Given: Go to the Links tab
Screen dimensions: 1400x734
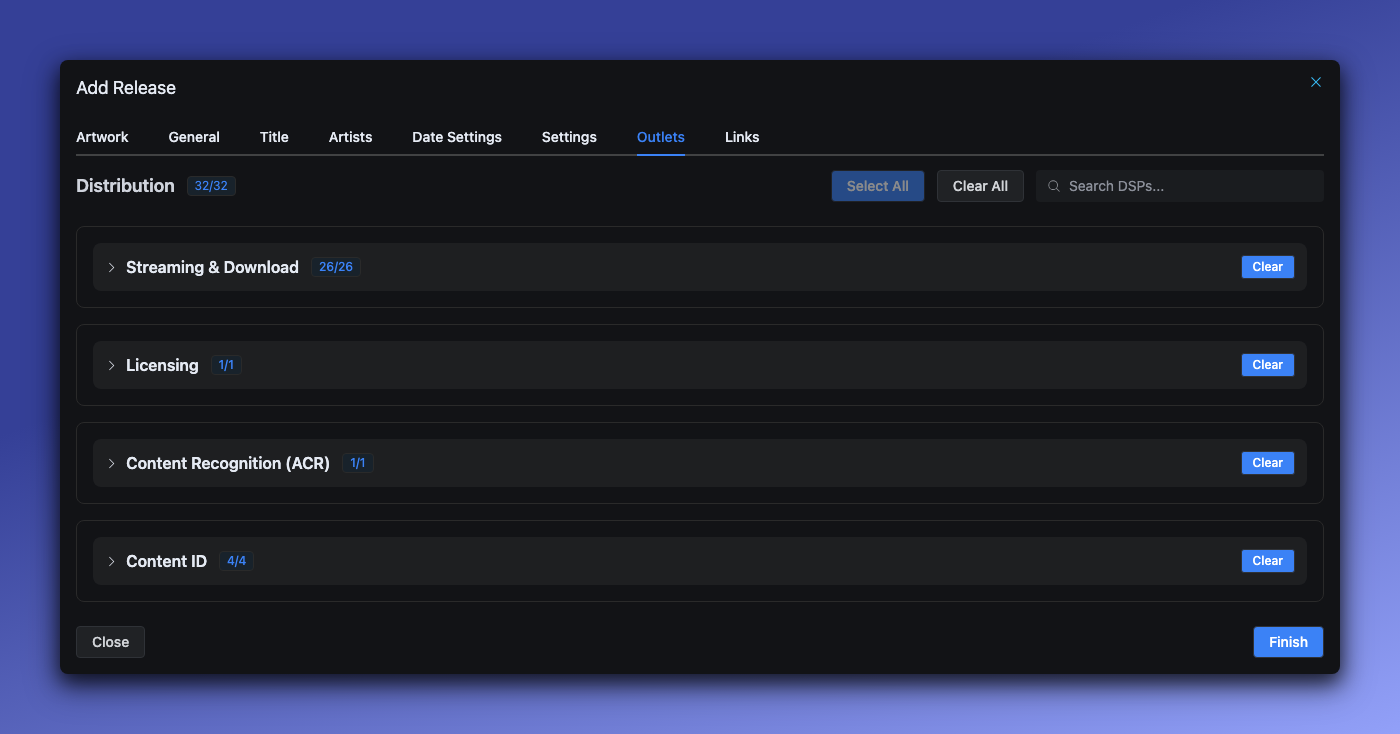Looking at the screenshot, I should (742, 137).
